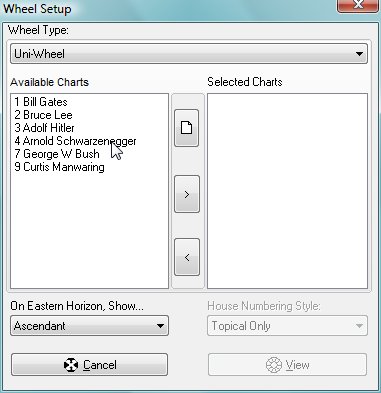Close the Wheel Setup window
This screenshot has height=393, width=381.
tap(358, 6)
